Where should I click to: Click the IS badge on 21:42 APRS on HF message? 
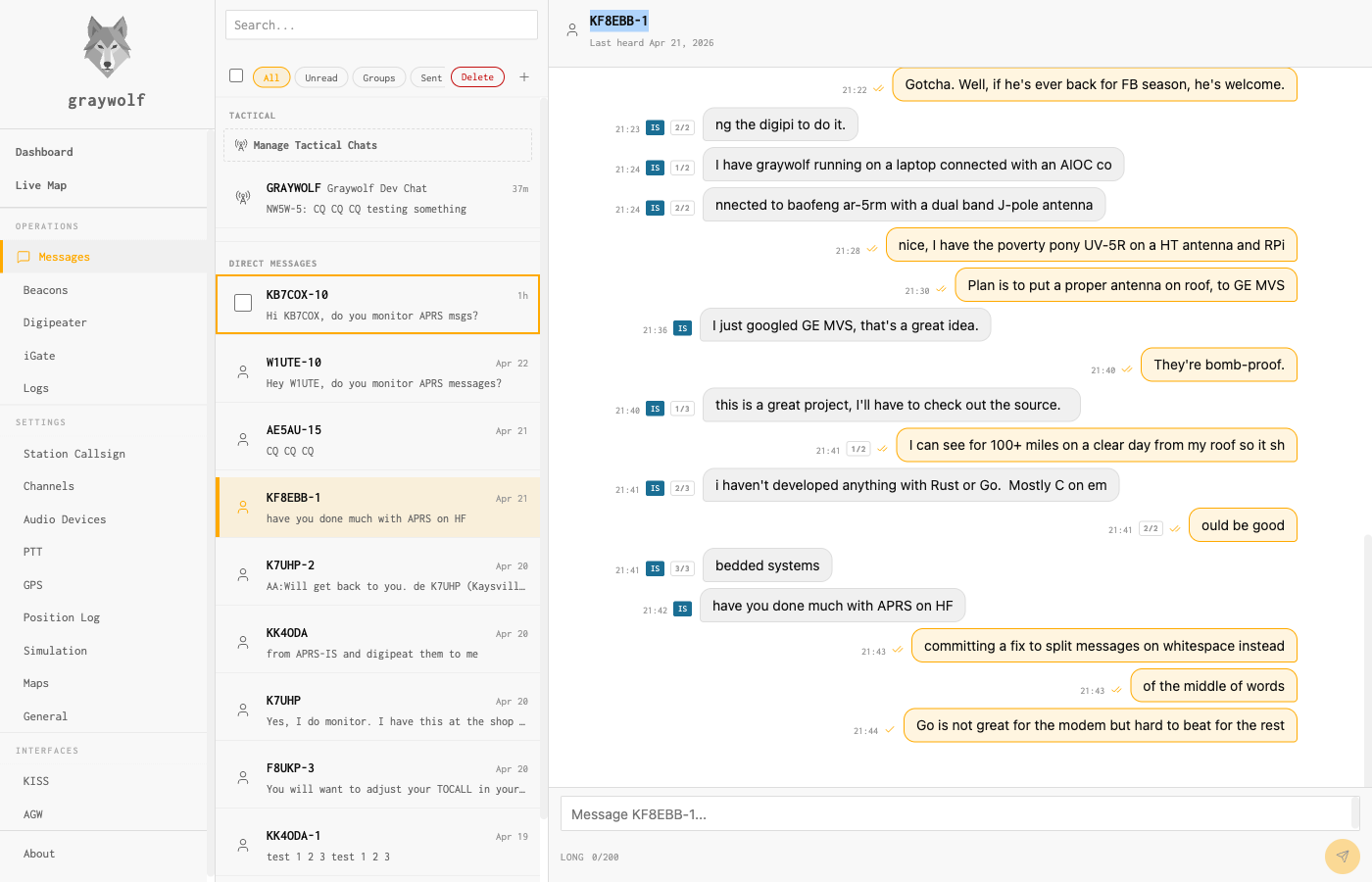coord(682,609)
